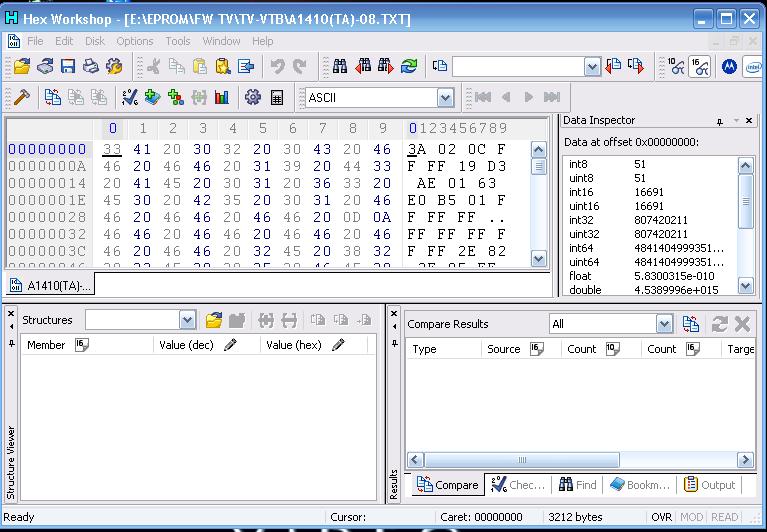
Task: Click the Value (hex) column header
Action: pos(314,345)
